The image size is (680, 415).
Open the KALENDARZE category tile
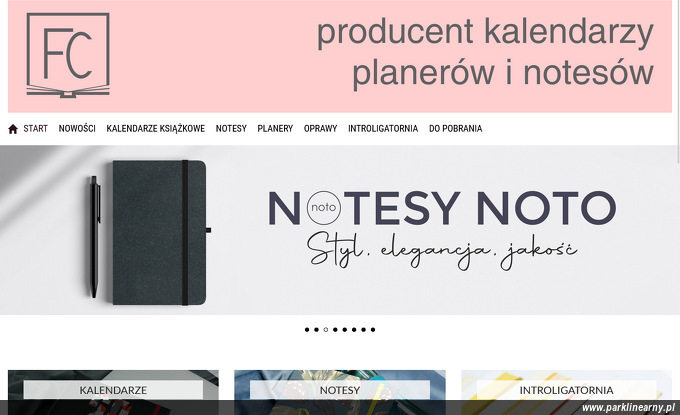(x=113, y=392)
